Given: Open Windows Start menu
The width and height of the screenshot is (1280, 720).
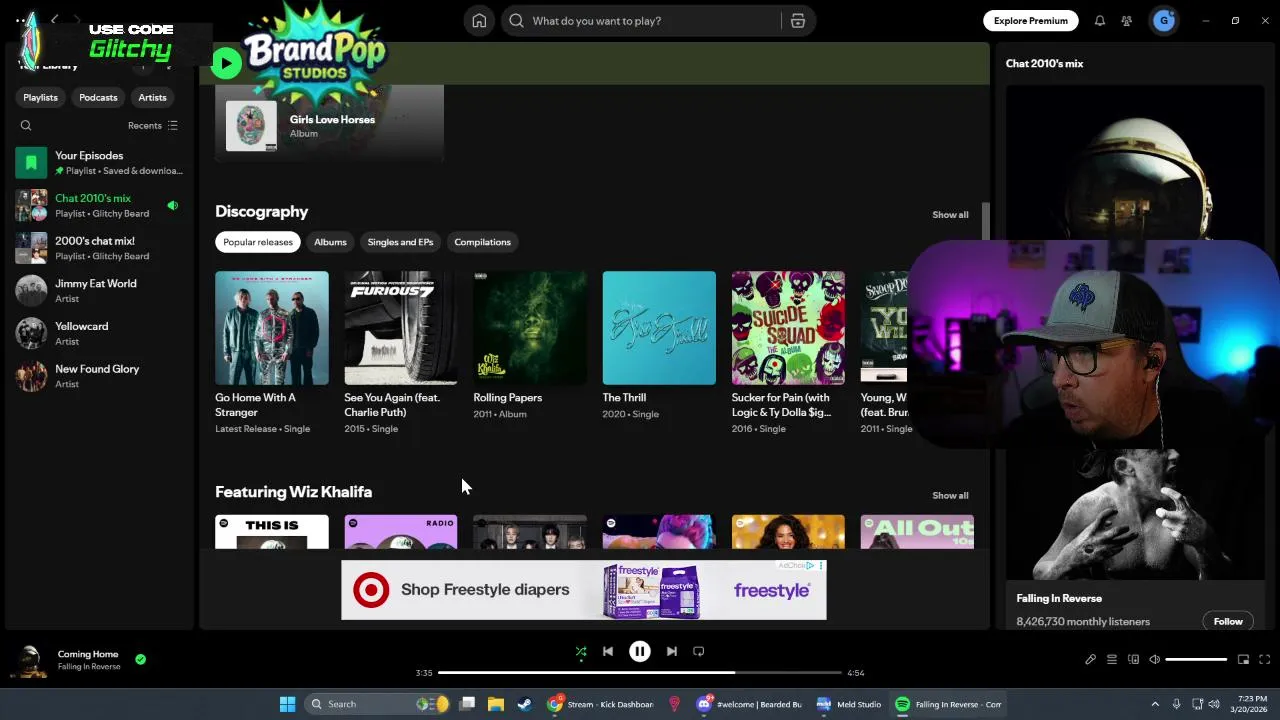Looking at the screenshot, I should (x=287, y=705).
